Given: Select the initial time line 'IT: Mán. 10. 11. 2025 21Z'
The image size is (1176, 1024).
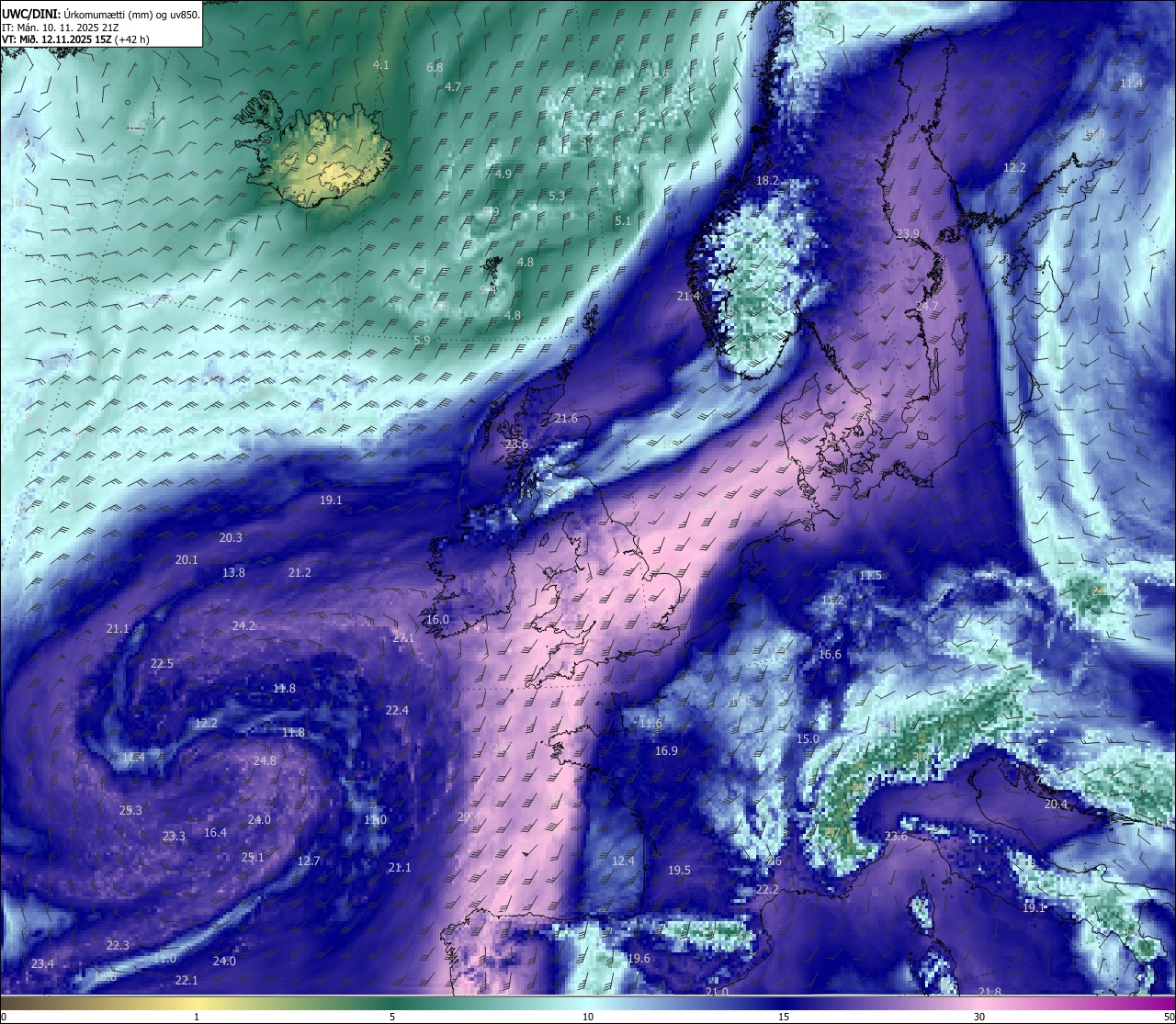Looking at the screenshot, I should 62,28.
